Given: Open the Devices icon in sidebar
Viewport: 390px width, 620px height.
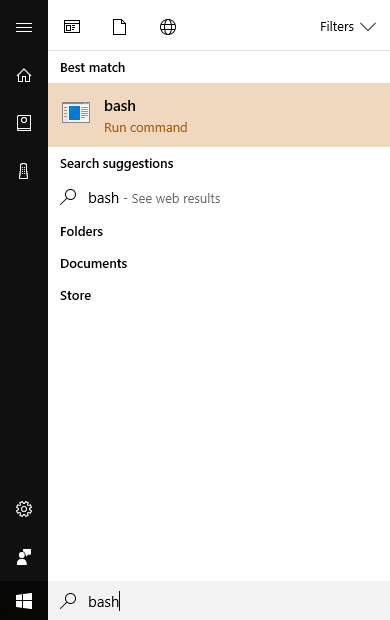Looking at the screenshot, I should tap(24, 171).
